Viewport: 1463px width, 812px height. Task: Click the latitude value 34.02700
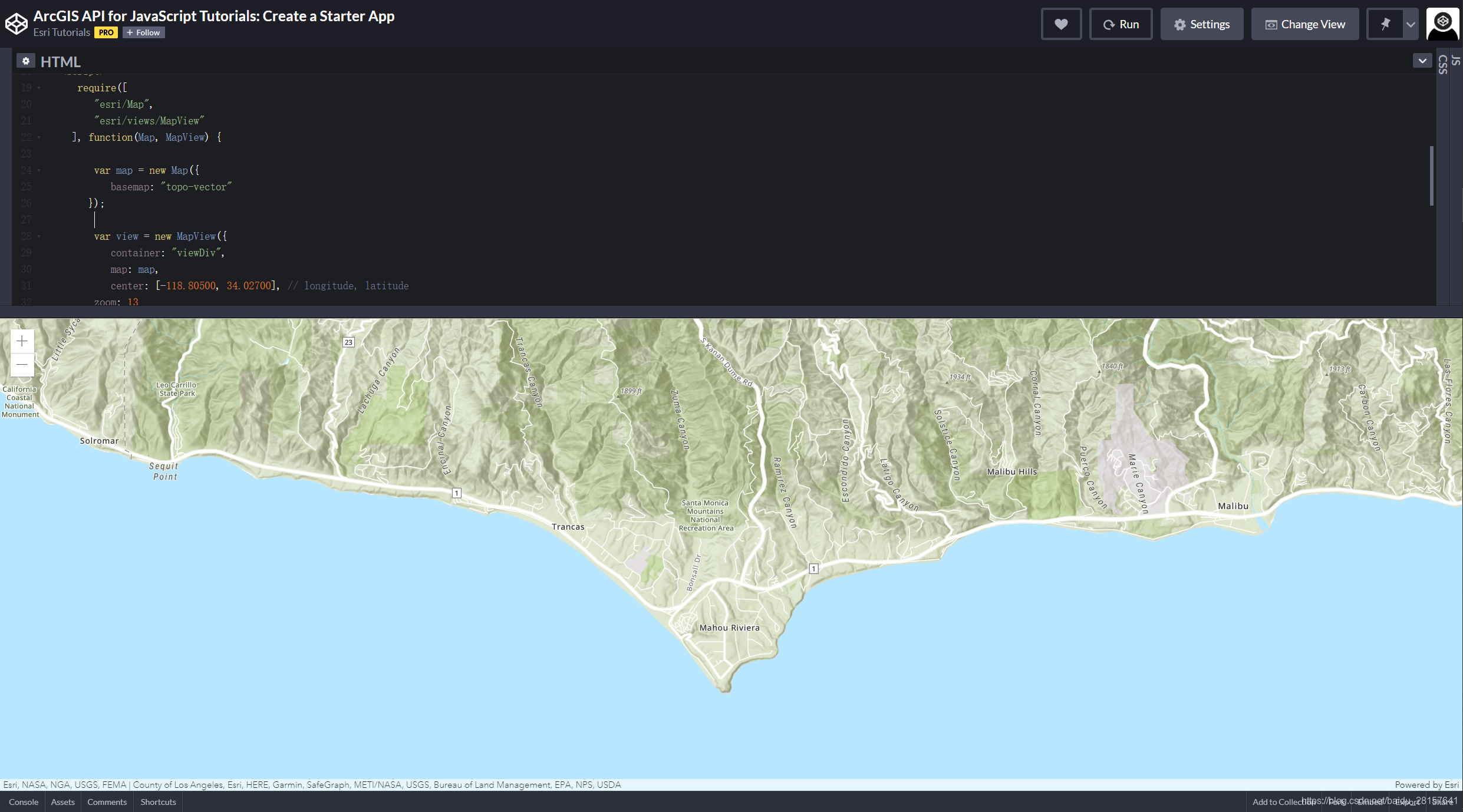click(249, 286)
